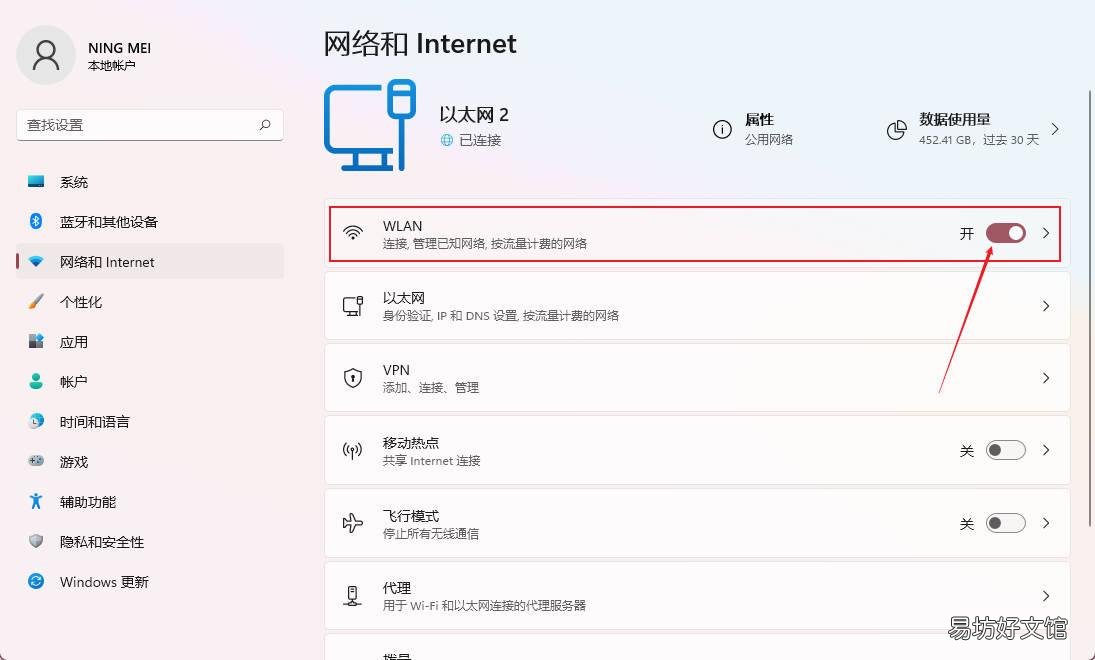Click the 系统 monitor icon in sidebar
This screenshot has height=660, width=1095.
tap(36, 182)
